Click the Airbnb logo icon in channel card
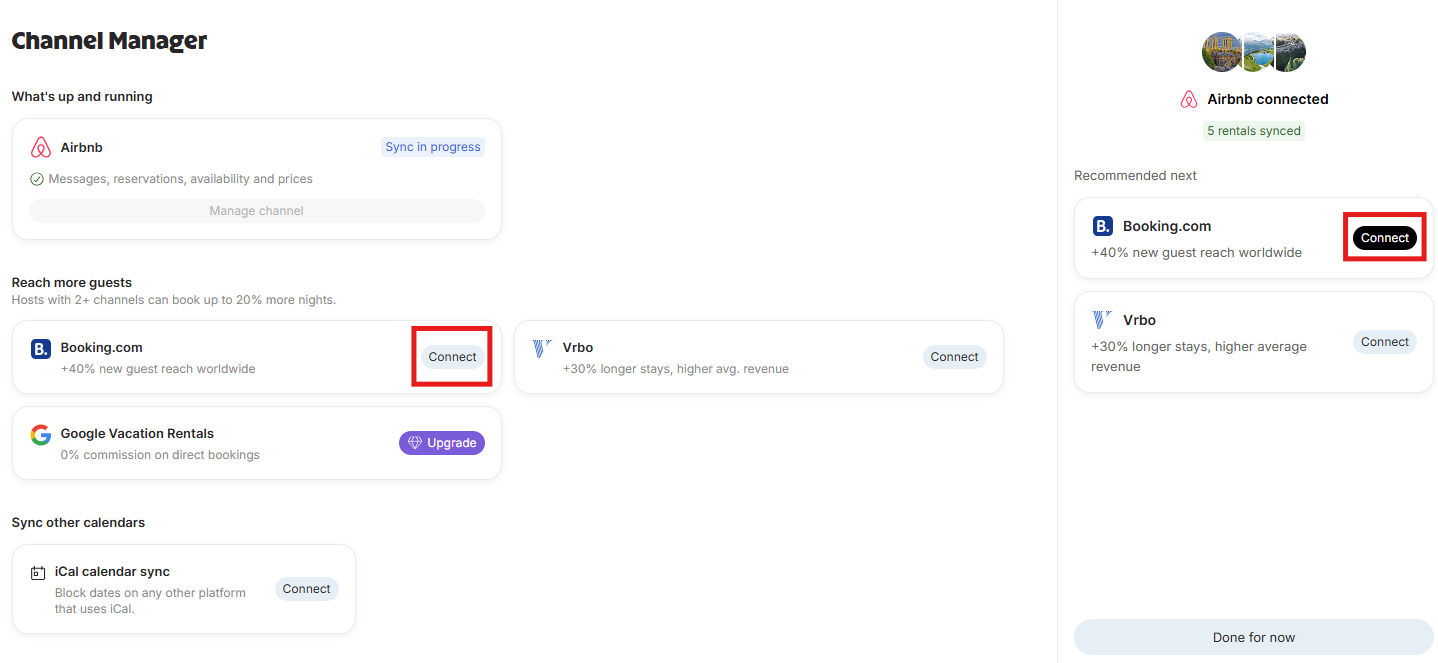Screen dimensions: 1438x663 (x=41, y=147)
